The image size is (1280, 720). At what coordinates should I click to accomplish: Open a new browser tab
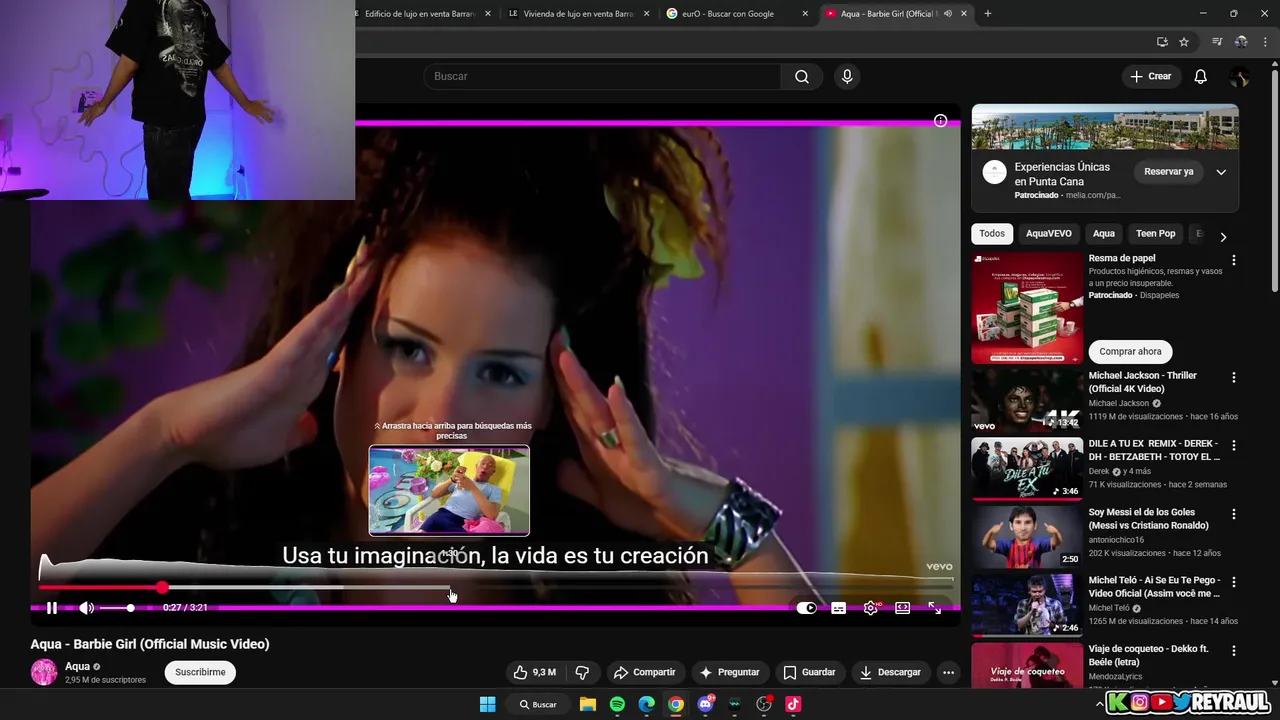pos(988,14)
